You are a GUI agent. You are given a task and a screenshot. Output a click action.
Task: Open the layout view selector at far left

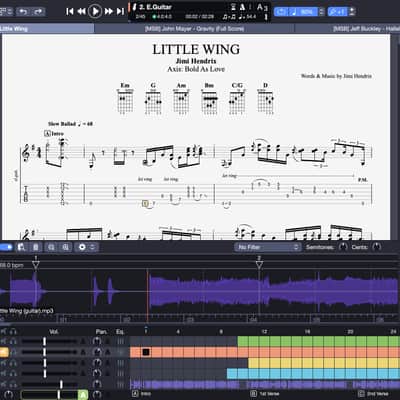tap(6, 12)
